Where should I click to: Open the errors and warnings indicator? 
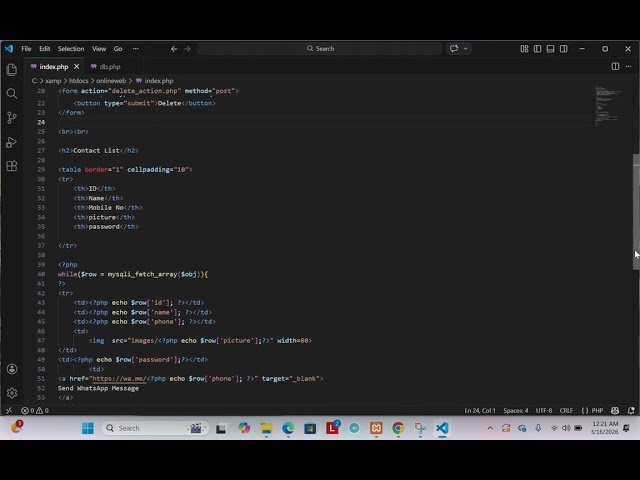pos(35,411)
